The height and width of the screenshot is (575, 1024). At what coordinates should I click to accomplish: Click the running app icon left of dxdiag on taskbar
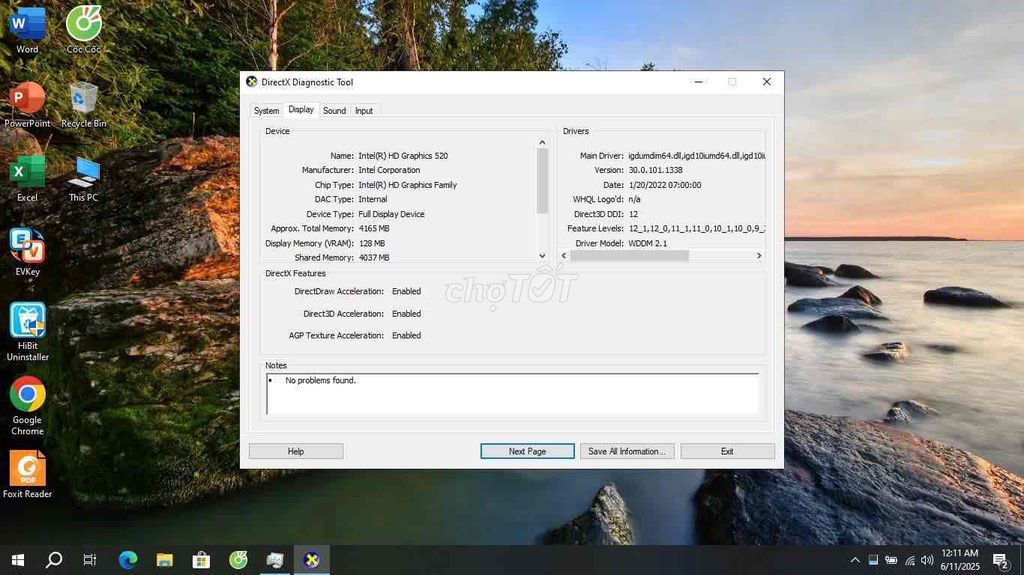click(x=275, y=560)
